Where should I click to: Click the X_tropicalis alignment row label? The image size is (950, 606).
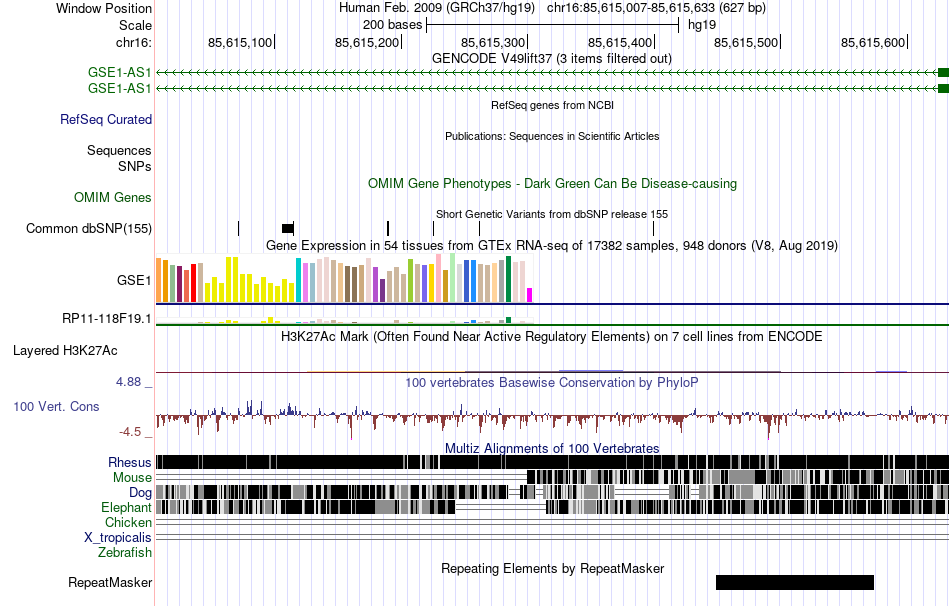118,538
